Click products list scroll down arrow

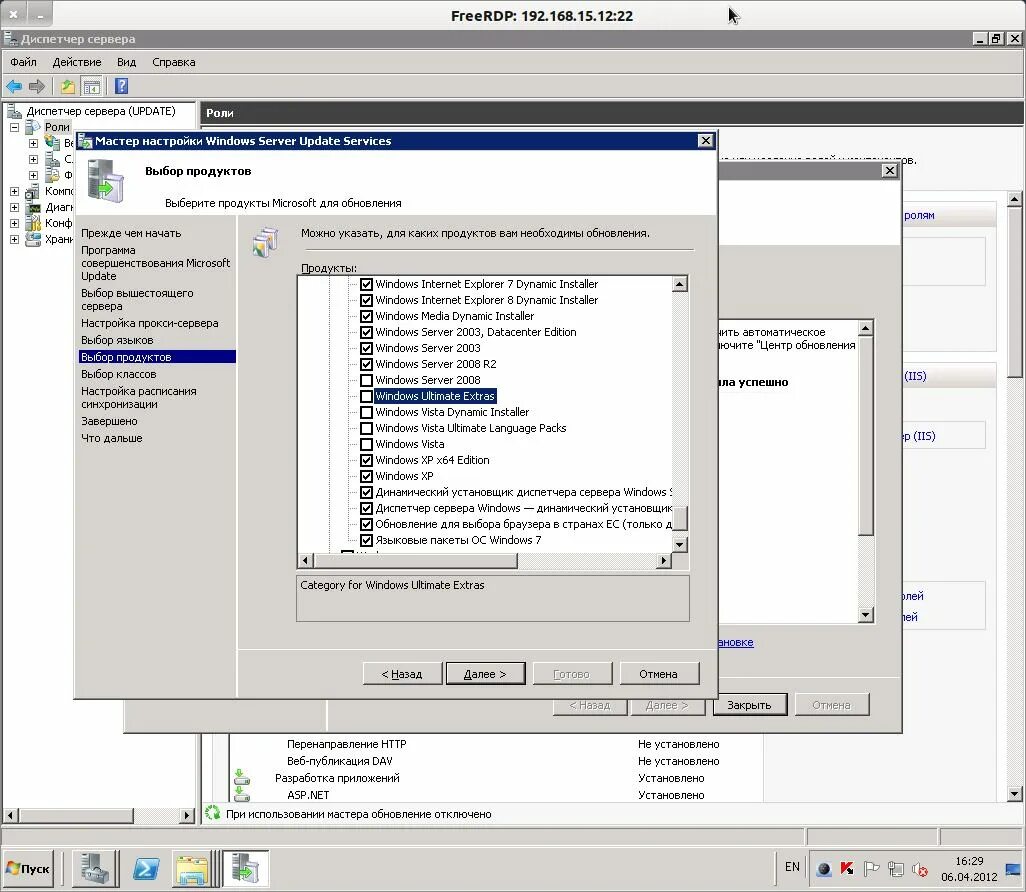pyautogui.click(x=680, y=544)
